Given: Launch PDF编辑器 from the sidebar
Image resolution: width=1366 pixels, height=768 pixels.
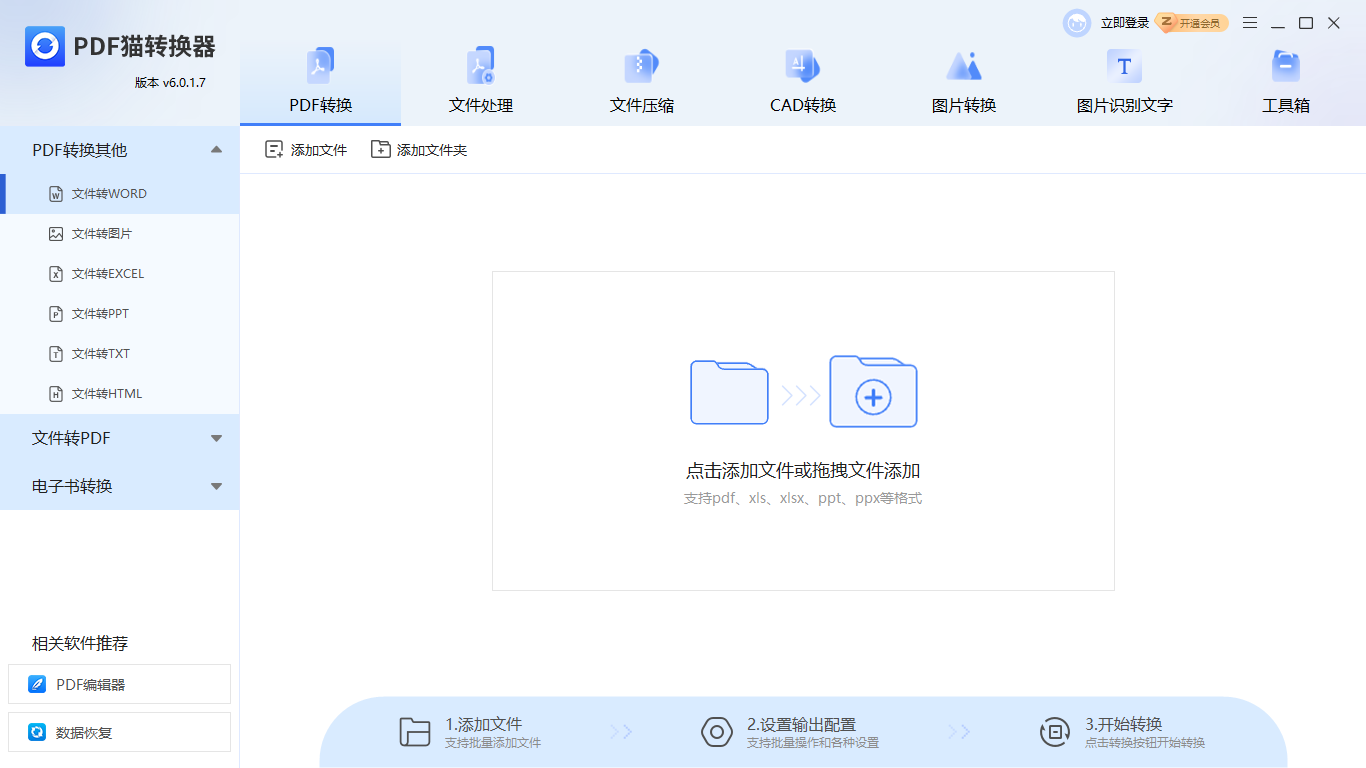Looking at the screenshot, I should pyautogui.click(x=119, y=684).
